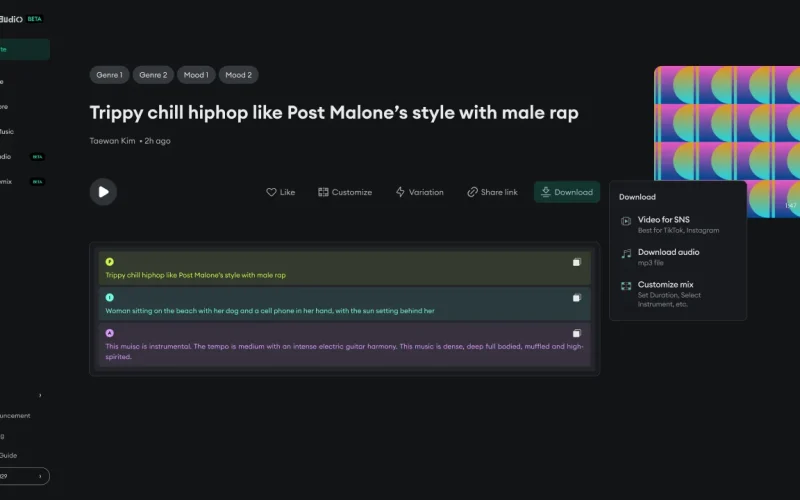800x500 pixels.
Task: Click the mixer icon beside Customize mix
Action: click(626, 286)
